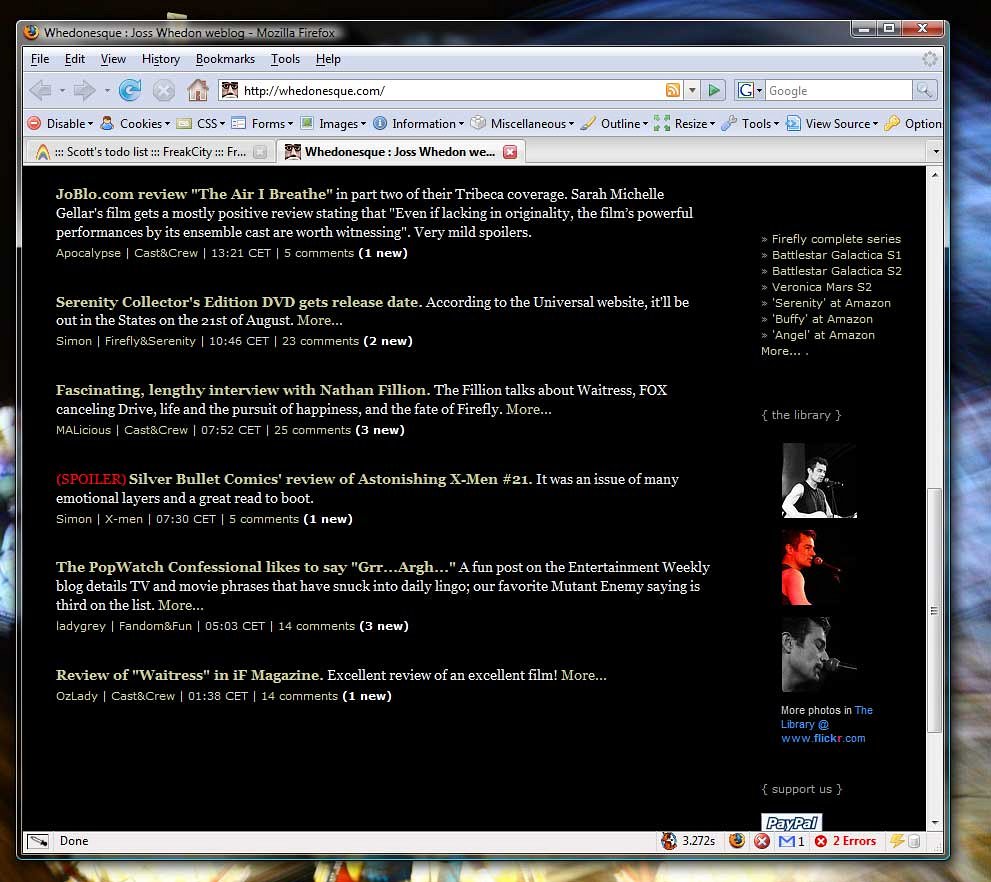Open the search engine selector dropdown
This screenshot has height=882, width=991.
pos(750,91)
